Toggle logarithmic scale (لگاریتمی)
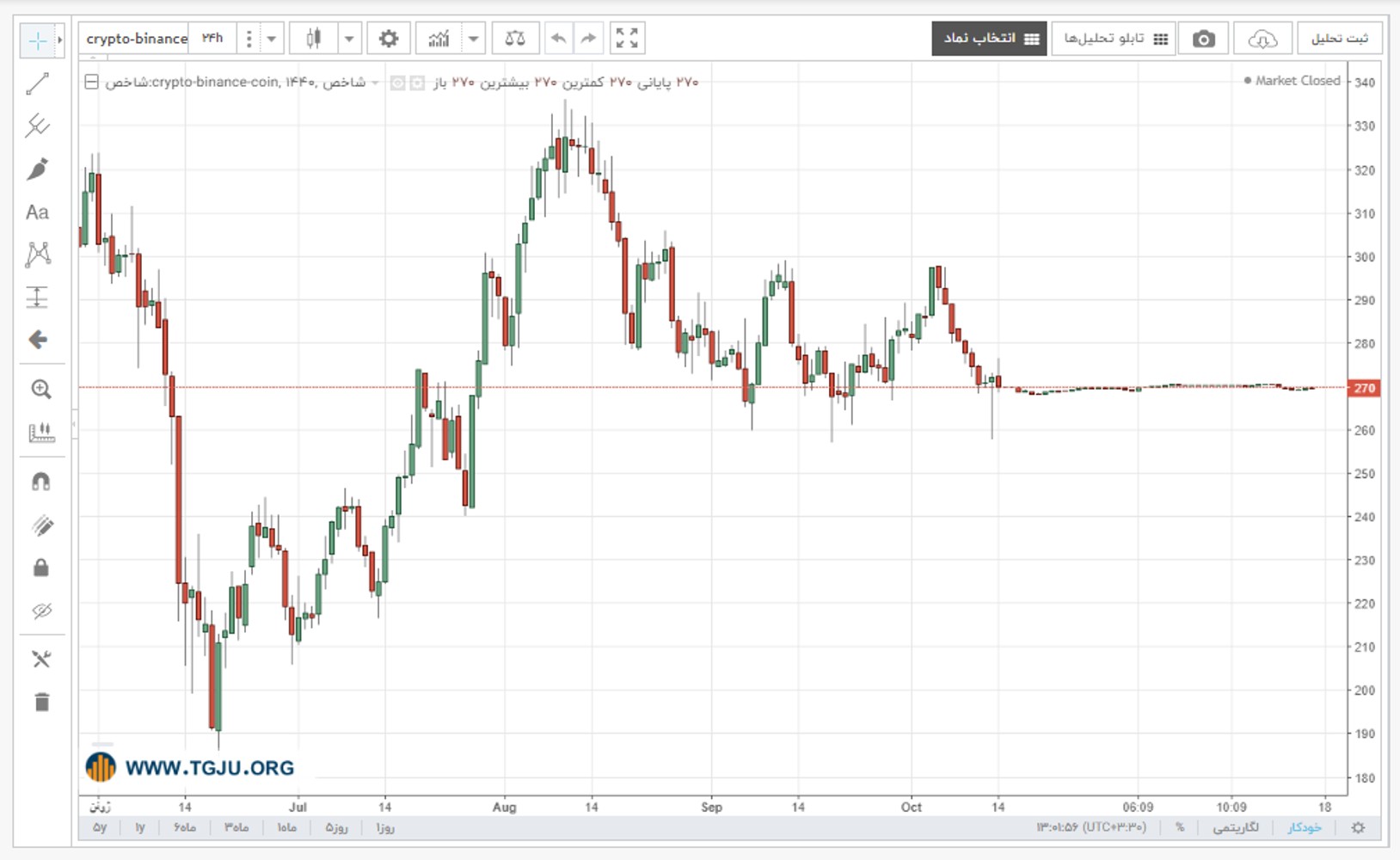The image size is (1400, 860). click(1236, 827)
